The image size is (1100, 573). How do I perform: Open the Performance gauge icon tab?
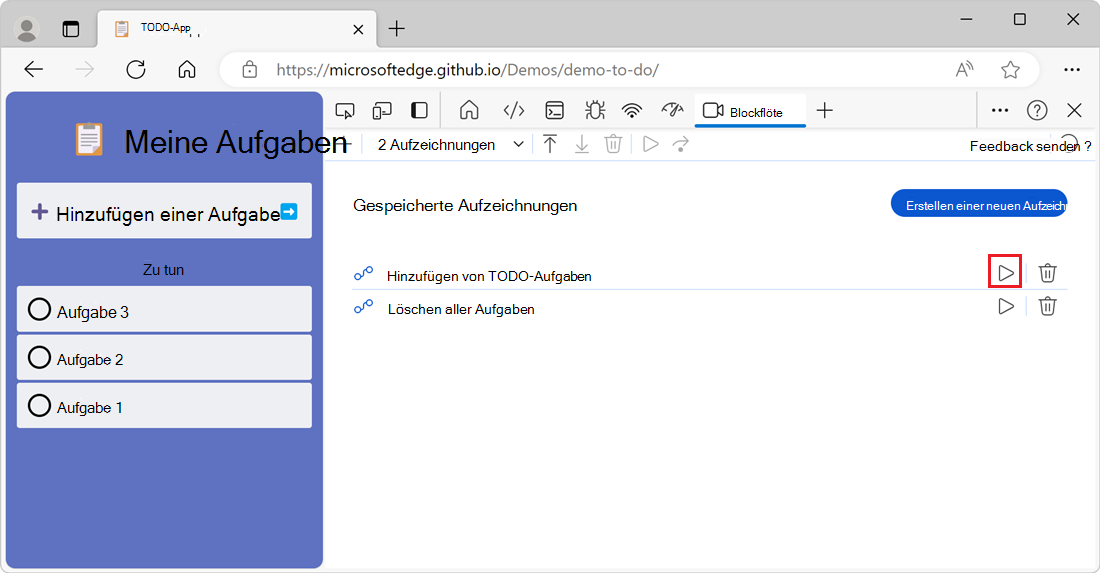[x=672, y=110]
